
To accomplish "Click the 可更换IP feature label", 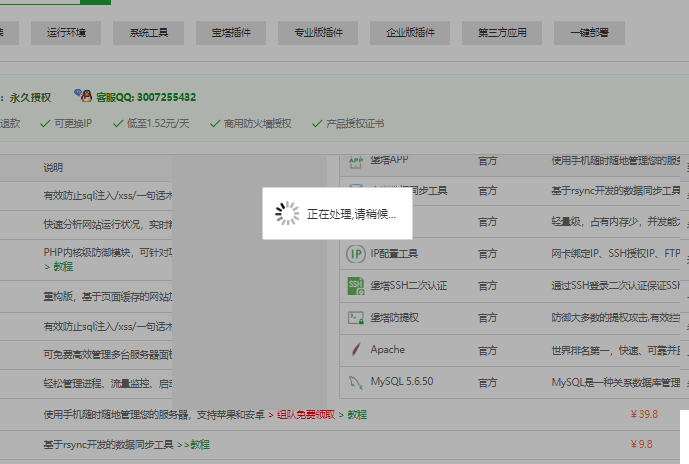I will 73,123.
